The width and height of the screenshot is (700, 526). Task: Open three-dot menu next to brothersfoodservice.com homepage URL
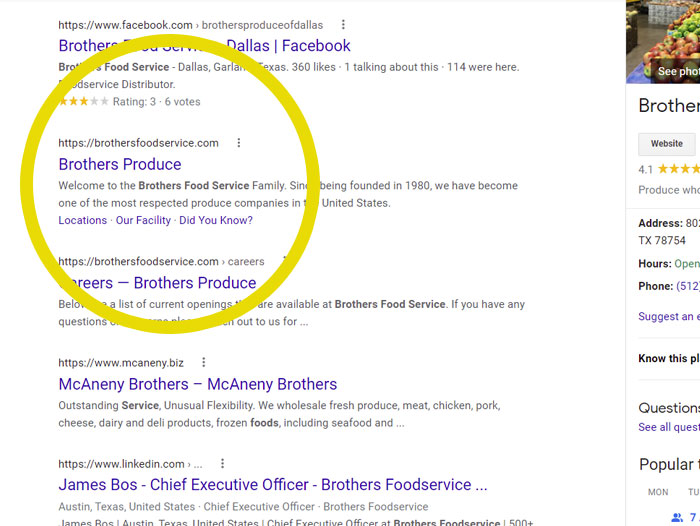click(238, 143)
